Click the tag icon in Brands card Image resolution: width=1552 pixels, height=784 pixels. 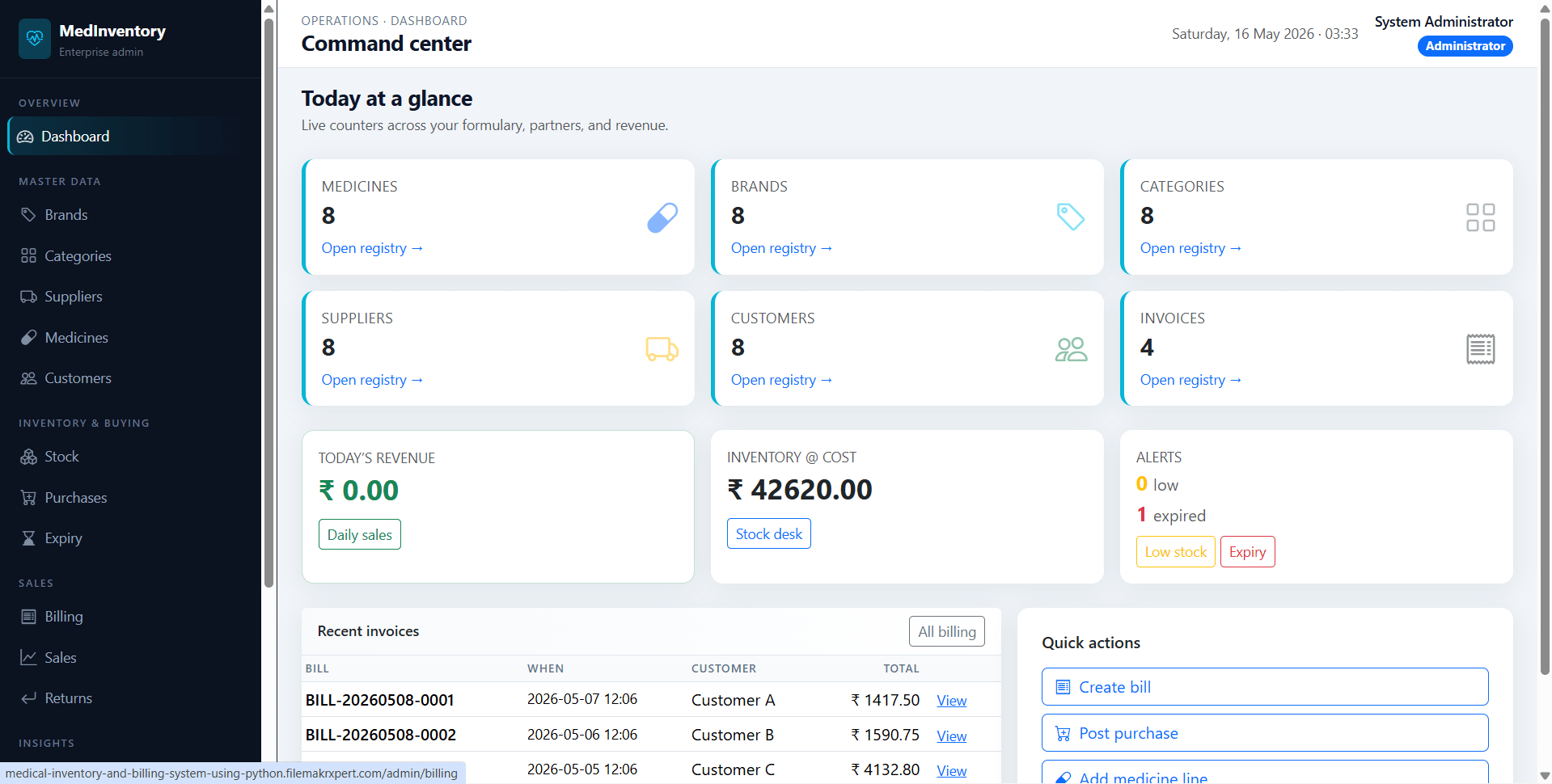[1071, 217]
